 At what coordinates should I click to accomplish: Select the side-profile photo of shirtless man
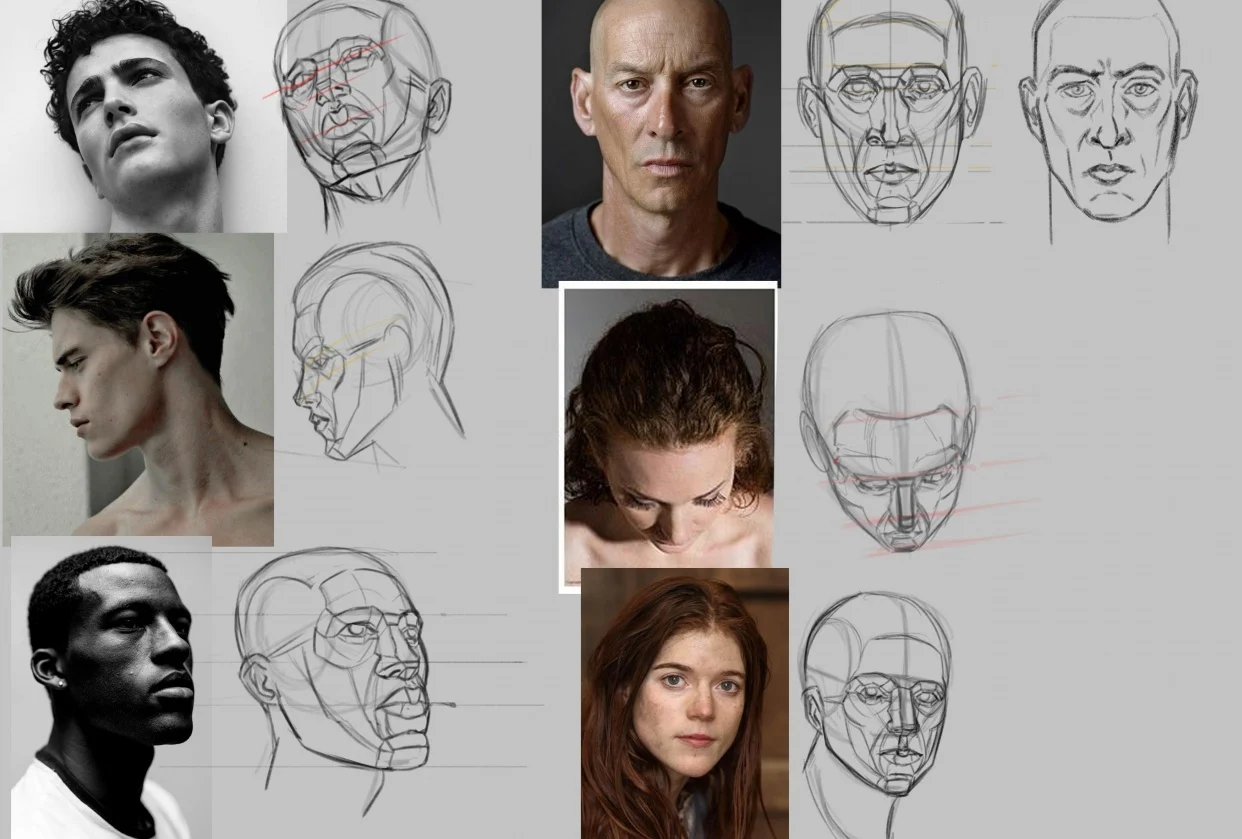coord(138,390)
